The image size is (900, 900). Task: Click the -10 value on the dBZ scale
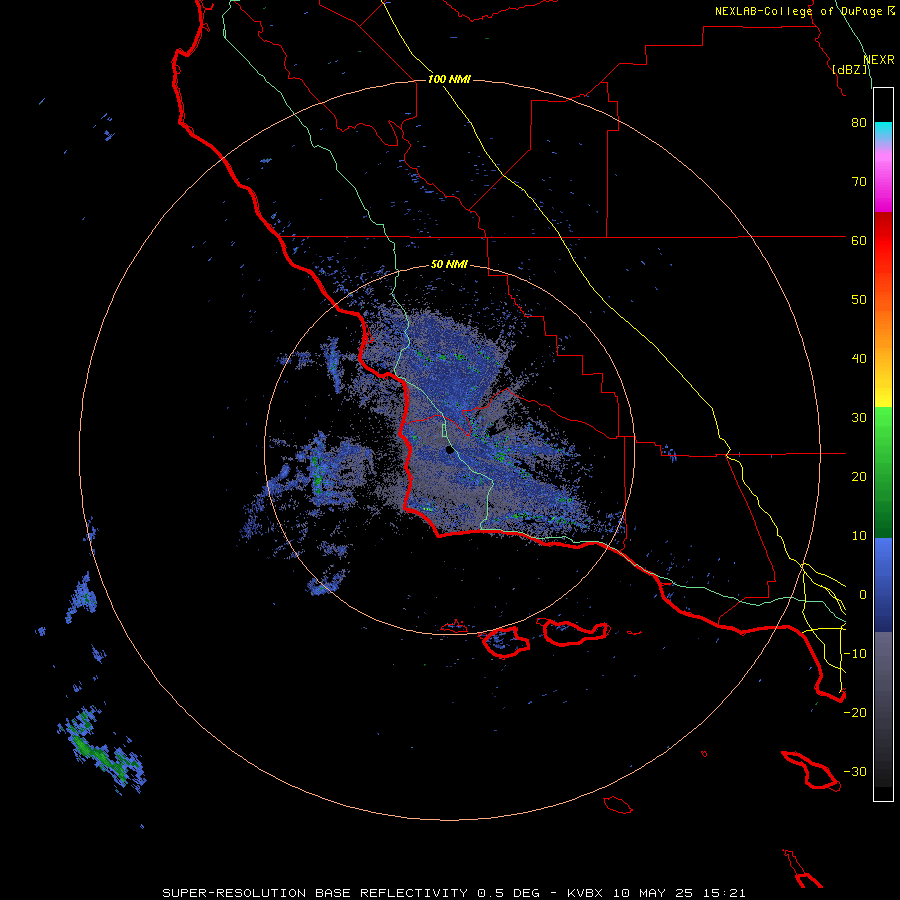click(x=855, y=654)
